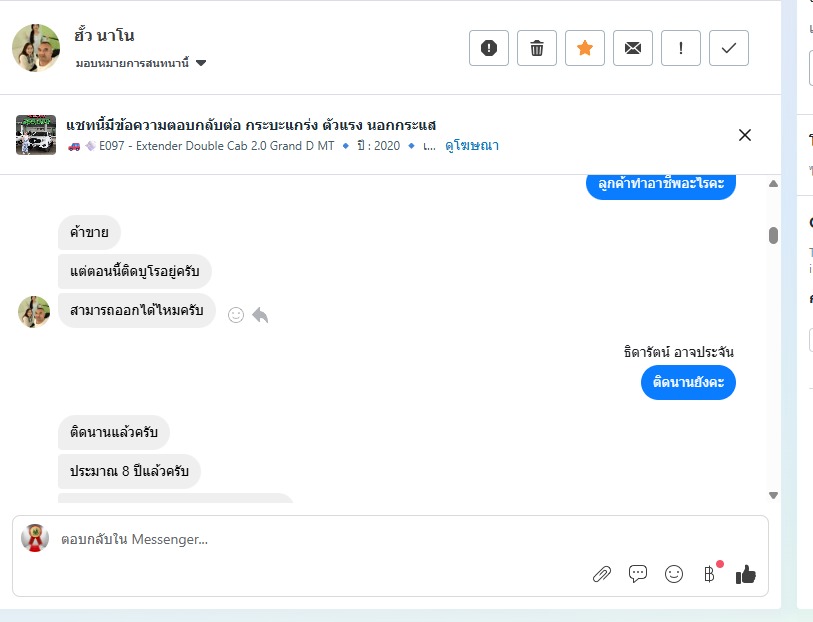This screenshot has height=622, width=813.
Task: Open saved replies speech bubble icon
Action: tap(638, 574)
